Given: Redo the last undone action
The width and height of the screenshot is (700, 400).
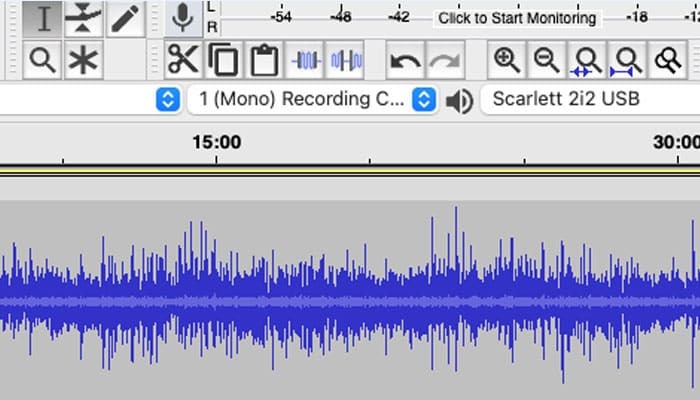Looking at the screenshot, I should 445,60.
